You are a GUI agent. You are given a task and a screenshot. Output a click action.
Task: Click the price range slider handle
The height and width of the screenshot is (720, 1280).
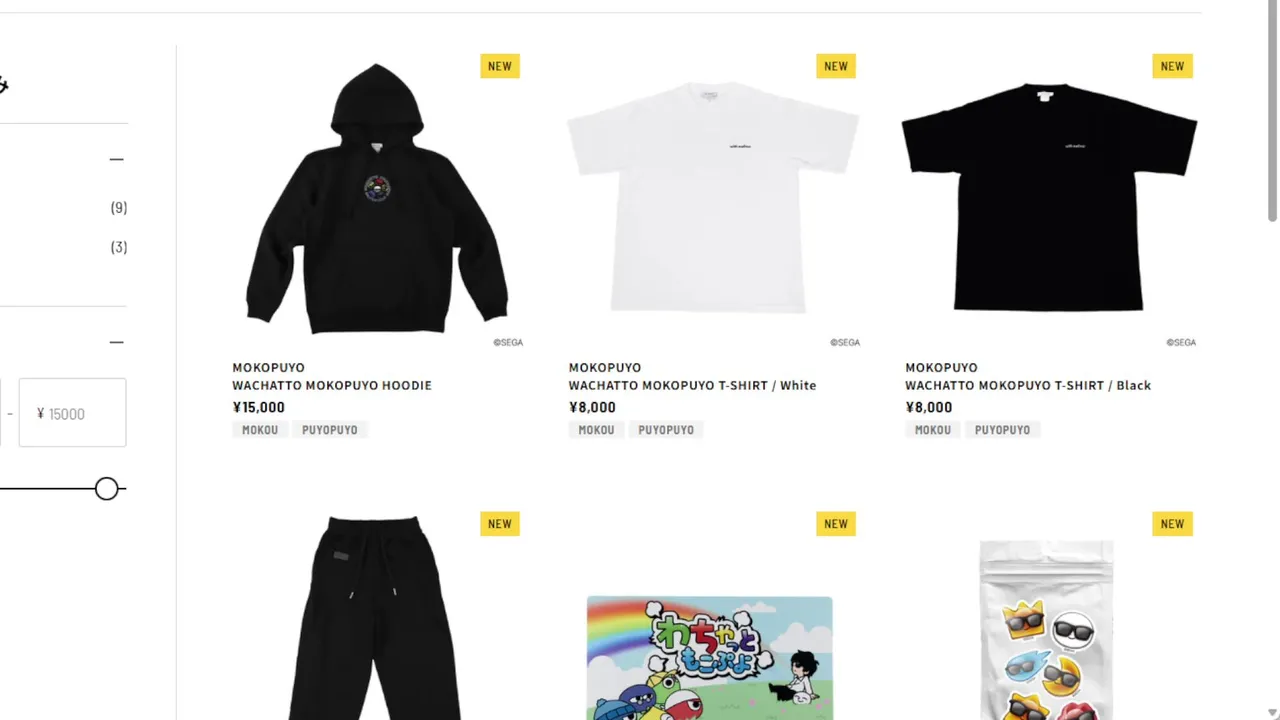coord(107,489)
